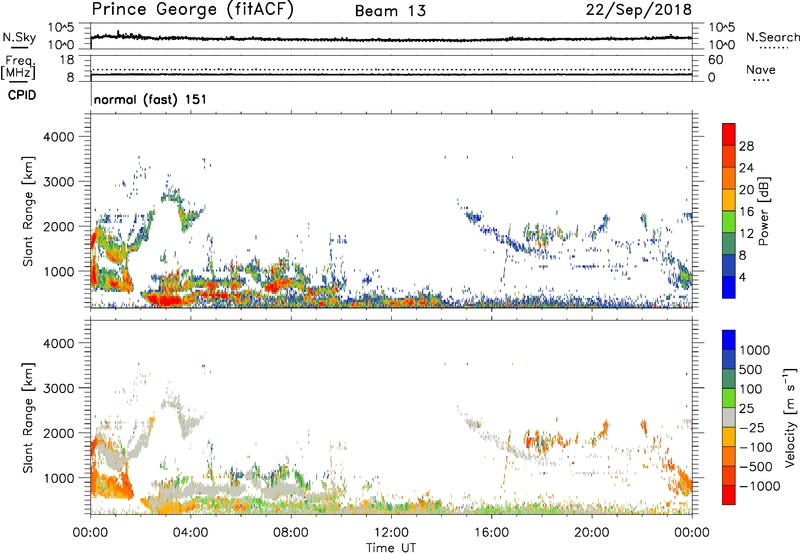800x554 pixels.
Task: Click the "24" power colorbar label
Action: coord(746,168)
